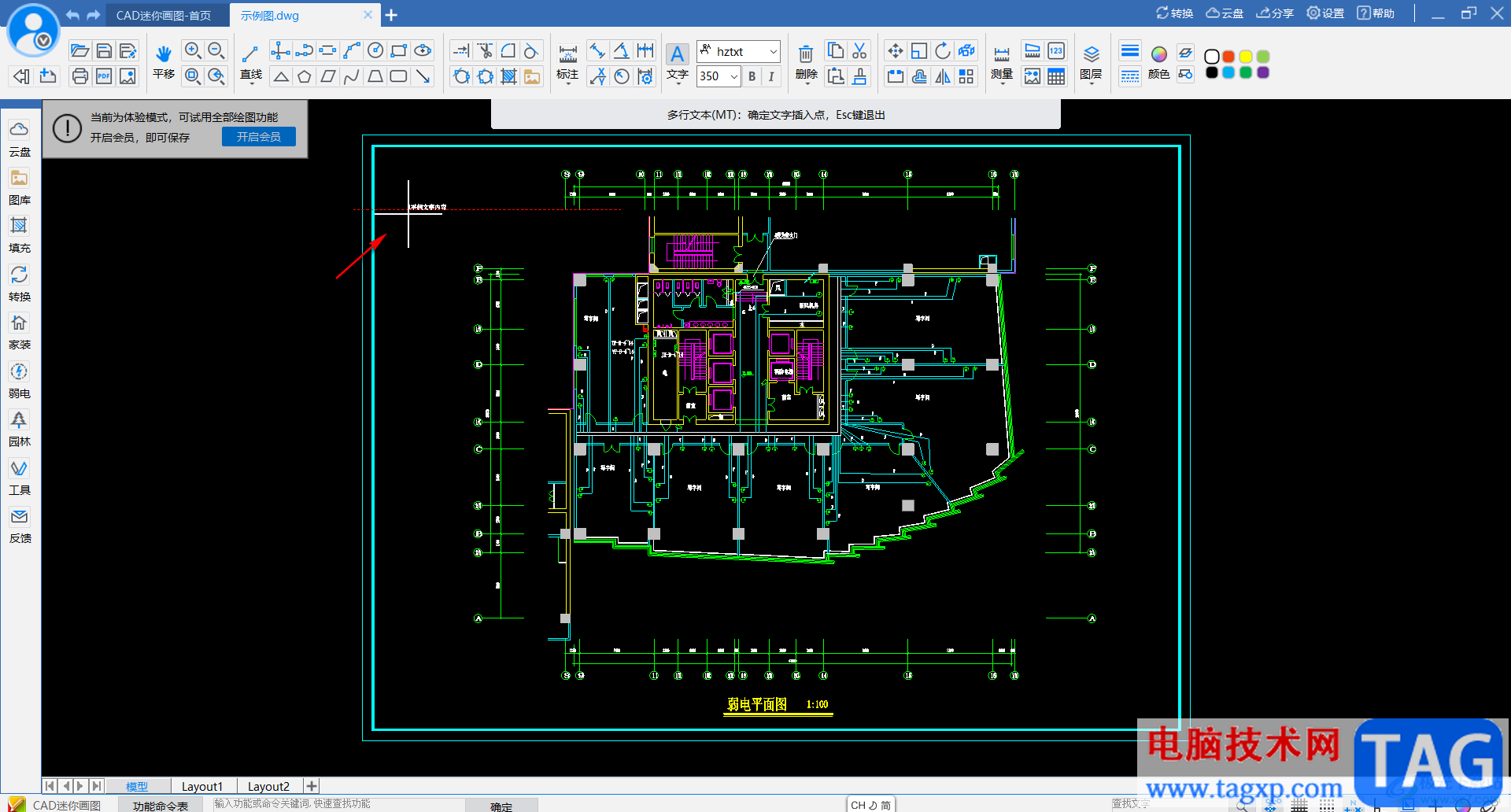Image resolution: width=1511 pixels, height=812 pixels.
Task: Open the Fill (填充) sidebar item
Action: coord(20,235)
